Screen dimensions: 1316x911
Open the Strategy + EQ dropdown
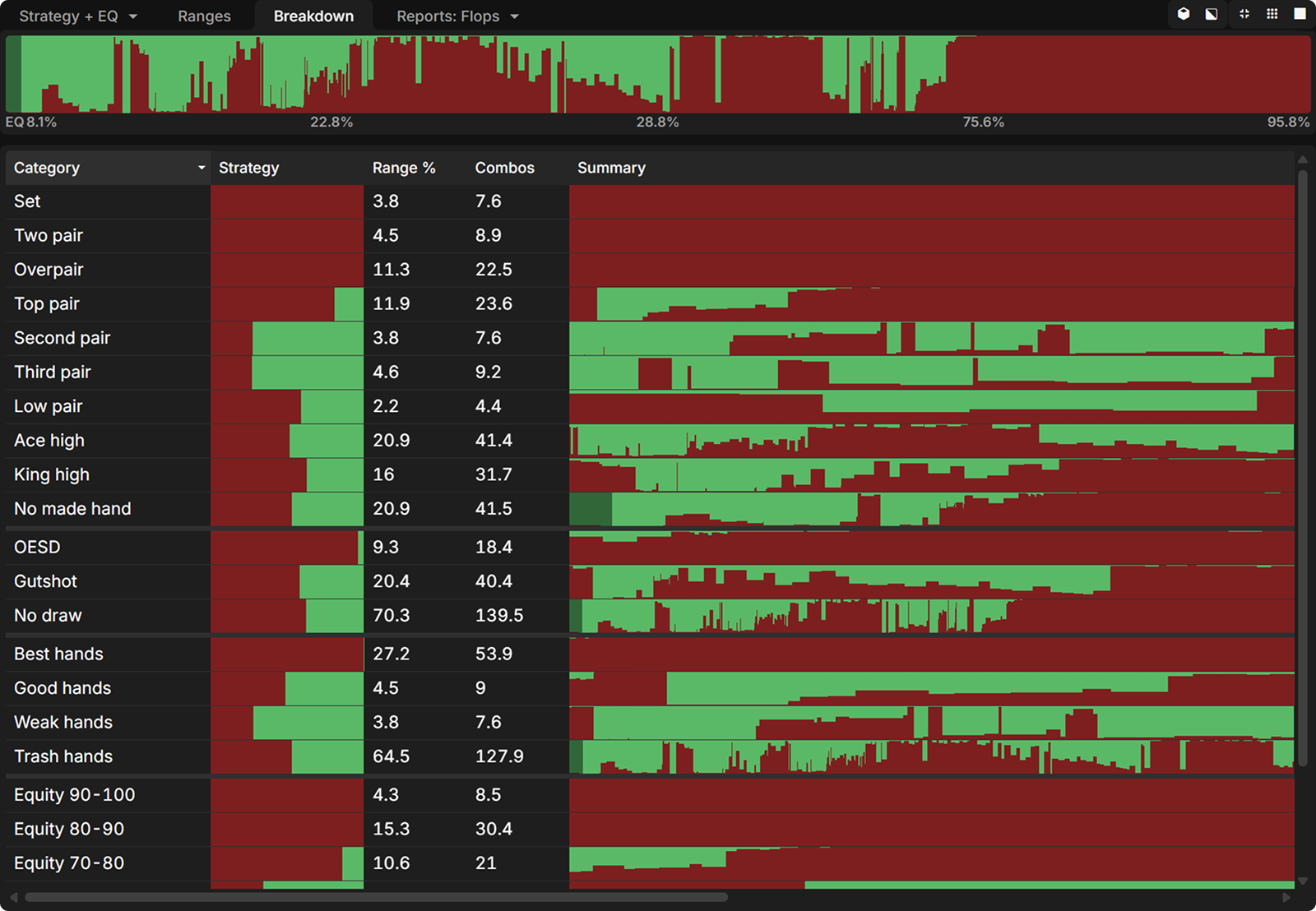[78, 16]
